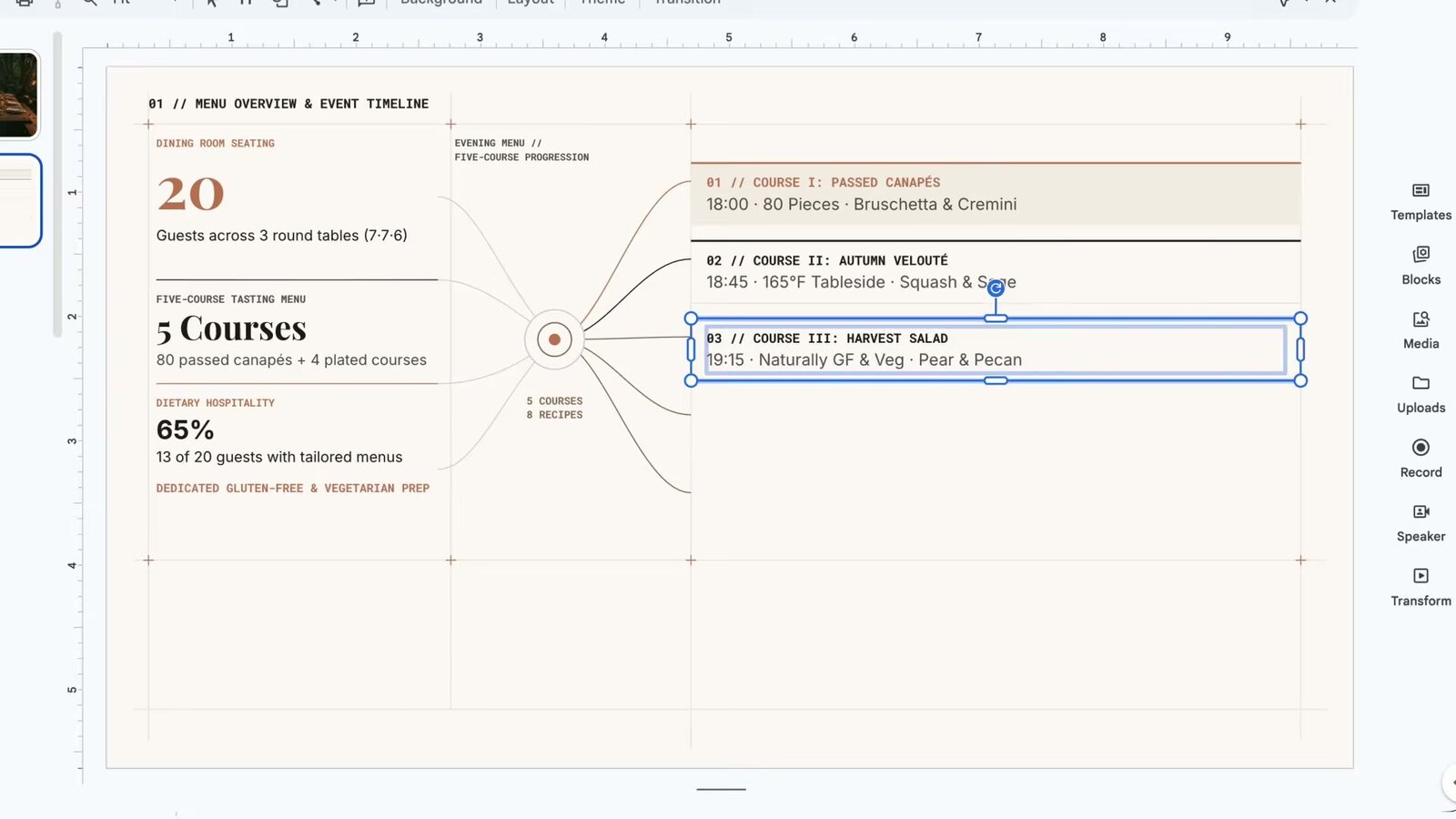
Task: Open the Media panel
Action: [x=1421, y=330]
